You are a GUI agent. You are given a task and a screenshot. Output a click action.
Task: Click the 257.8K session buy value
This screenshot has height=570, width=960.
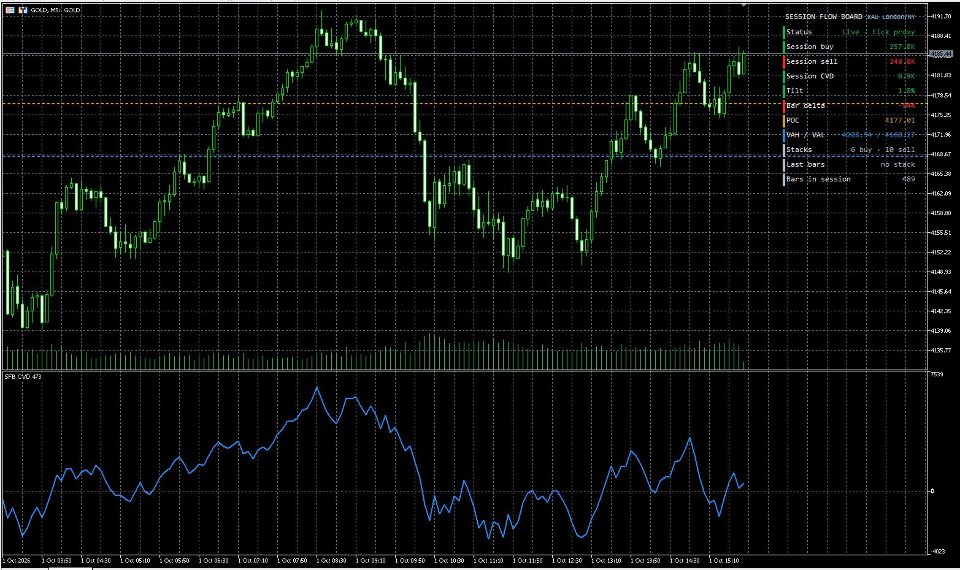[902, 47]
